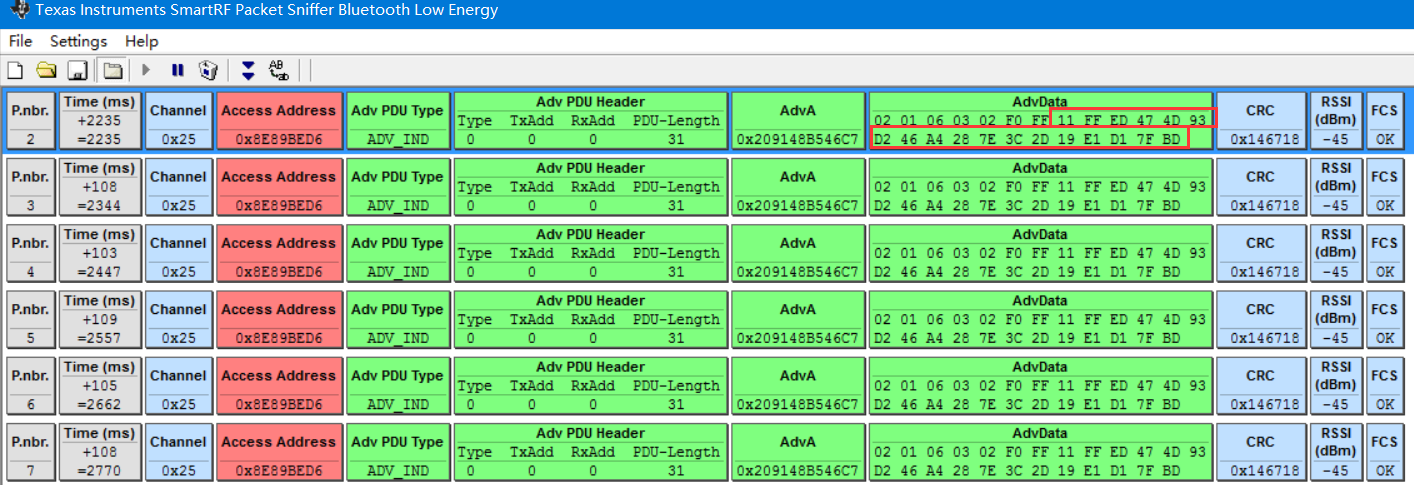The width and height of the screenshot is (1414, 485).
Task: Open a saved capture with the yellow folder icon
Action: 46,71
